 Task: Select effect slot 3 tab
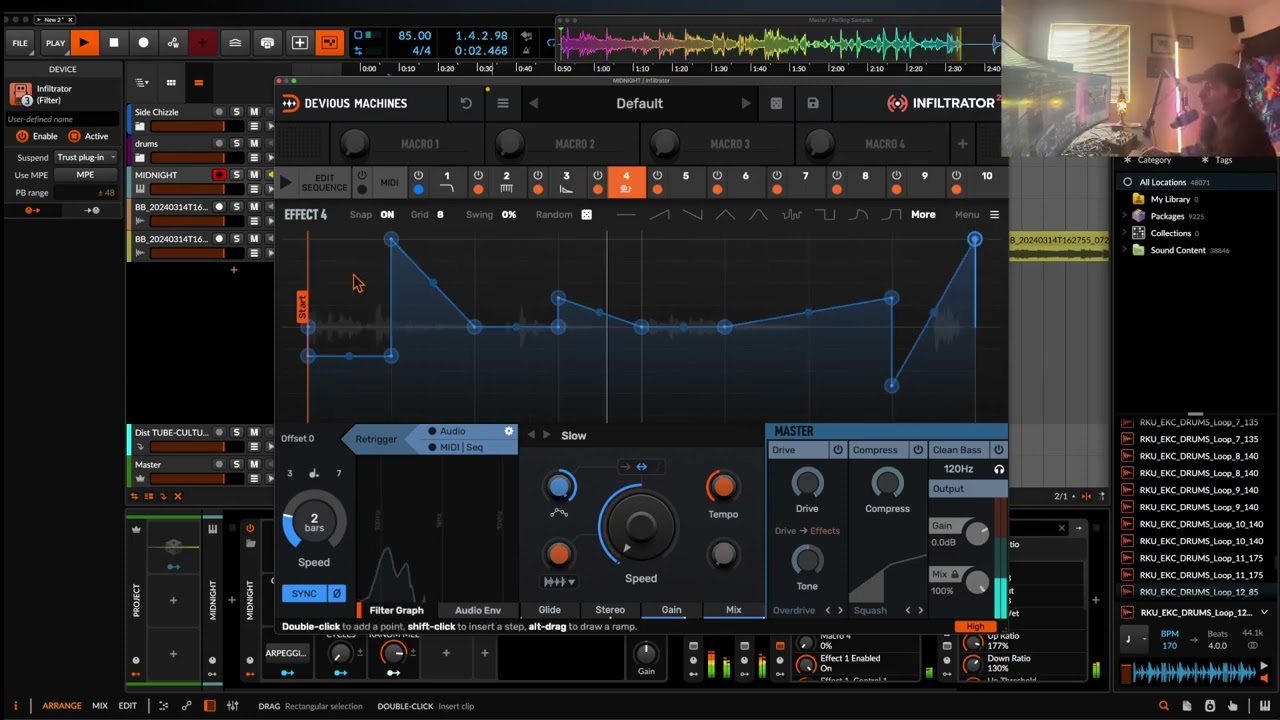(x=566, y=182)
